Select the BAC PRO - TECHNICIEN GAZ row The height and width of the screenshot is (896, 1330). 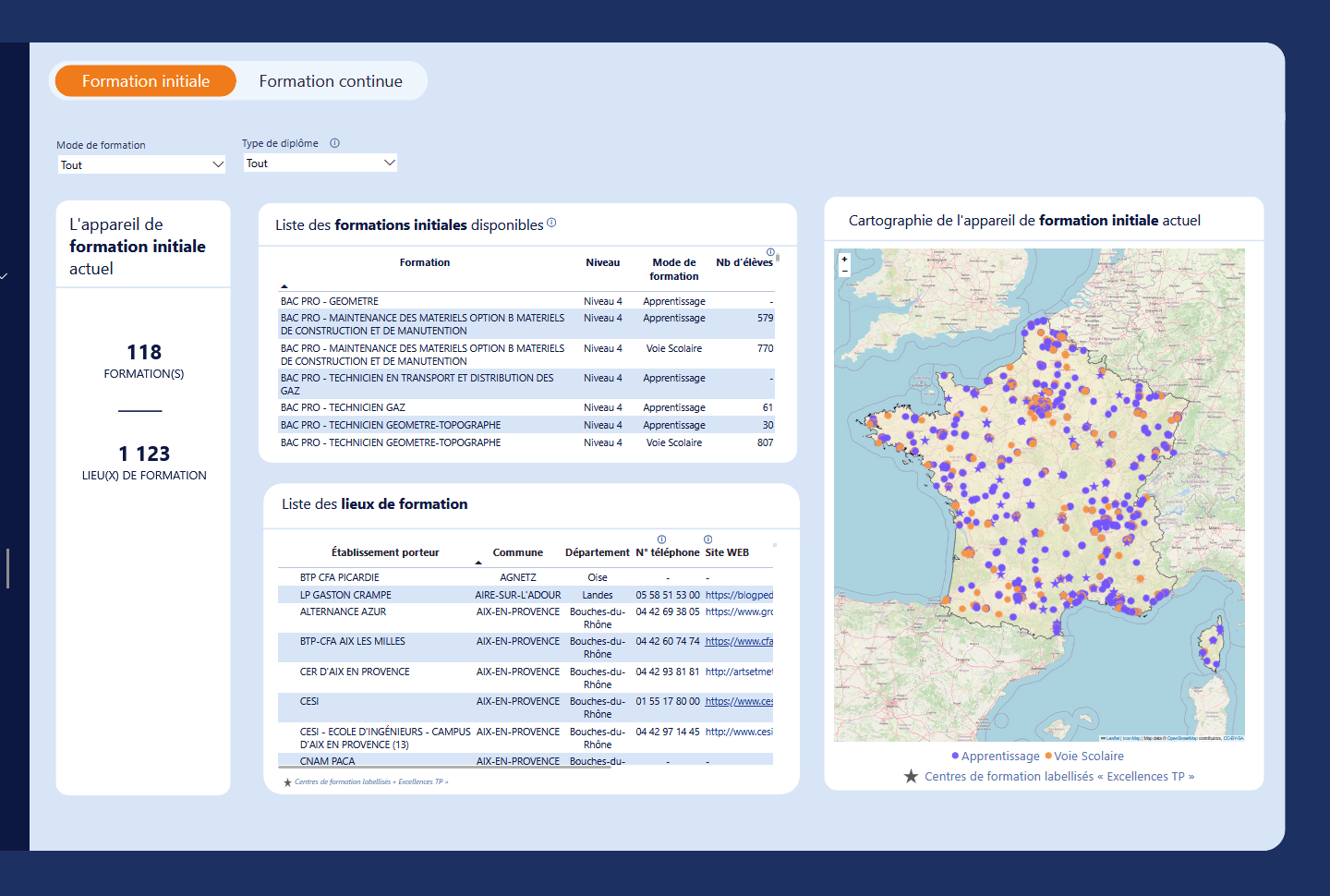click(x=343, y=407)
